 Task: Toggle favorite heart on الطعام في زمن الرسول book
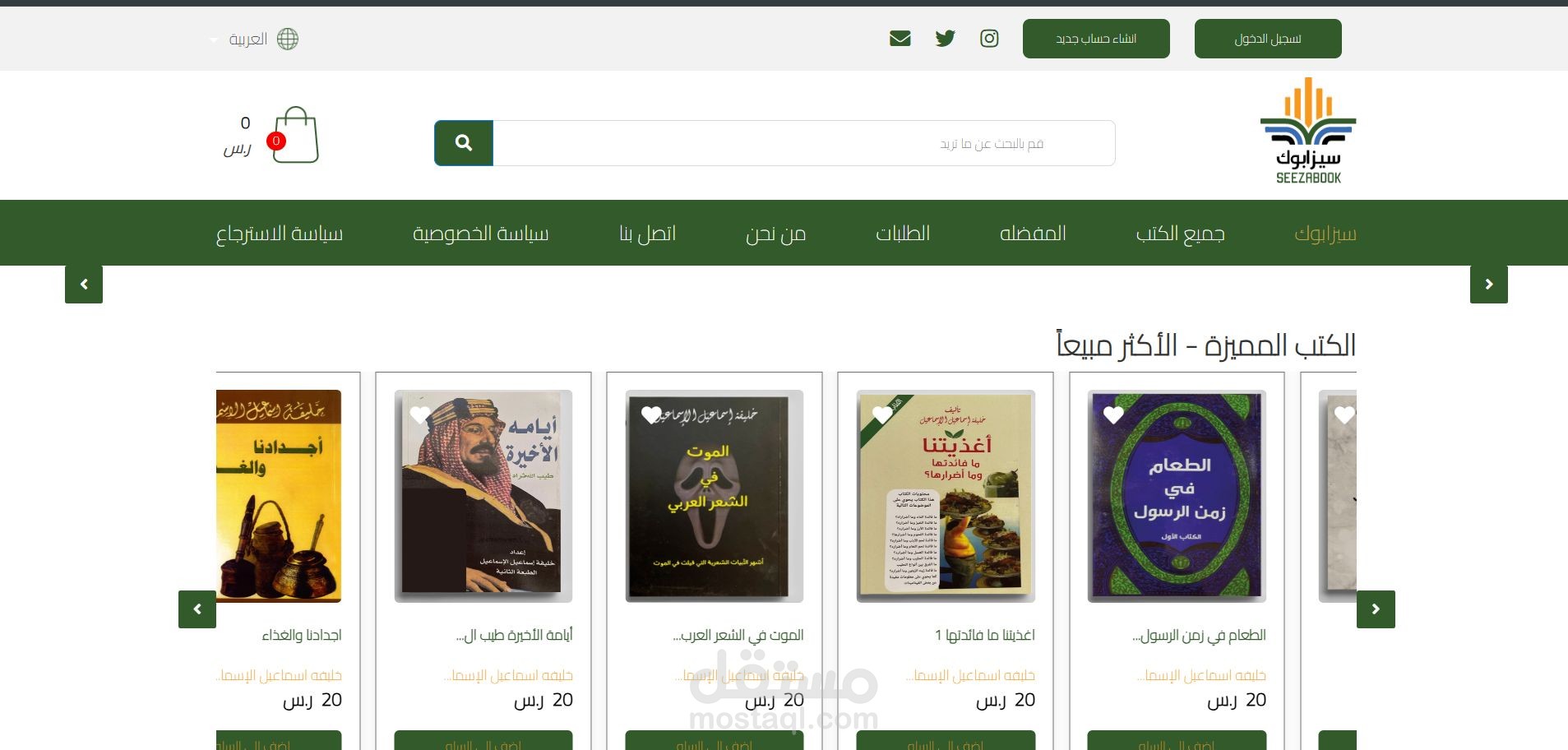1113,415
